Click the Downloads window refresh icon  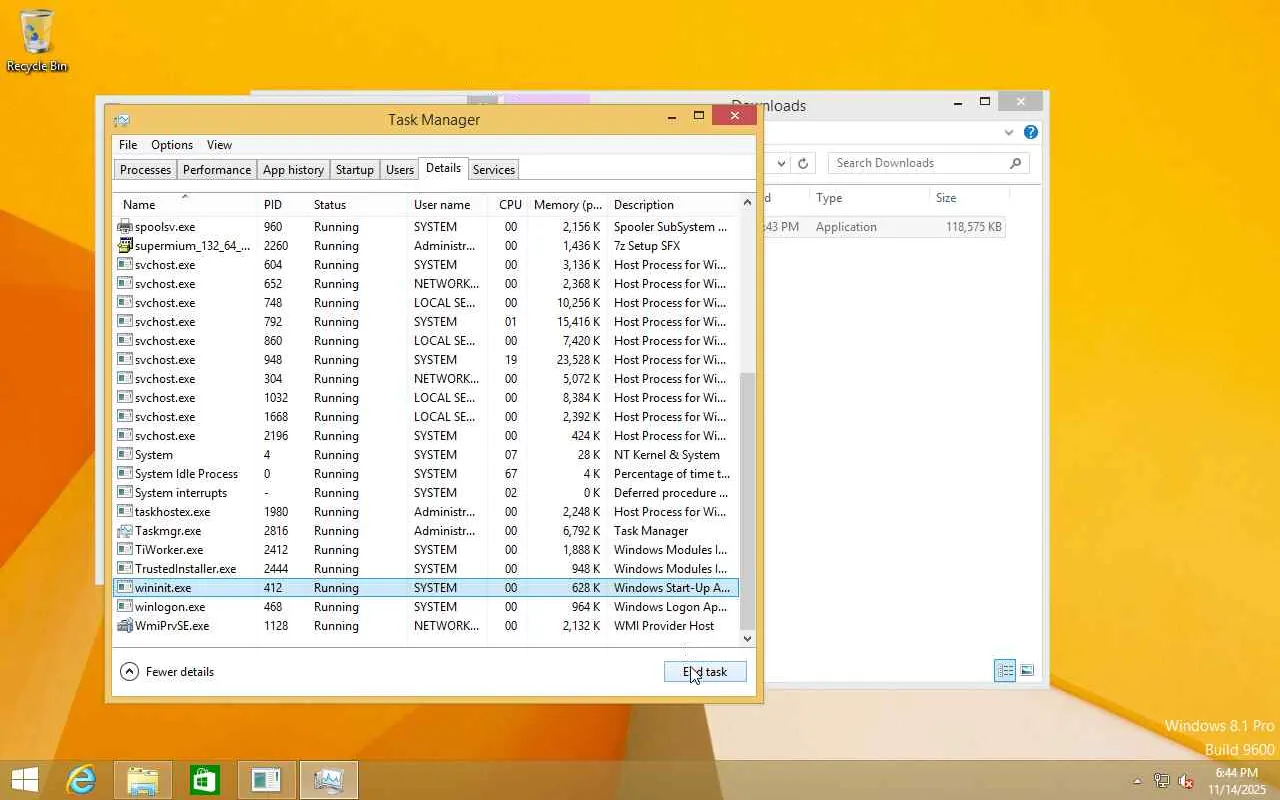802,163
